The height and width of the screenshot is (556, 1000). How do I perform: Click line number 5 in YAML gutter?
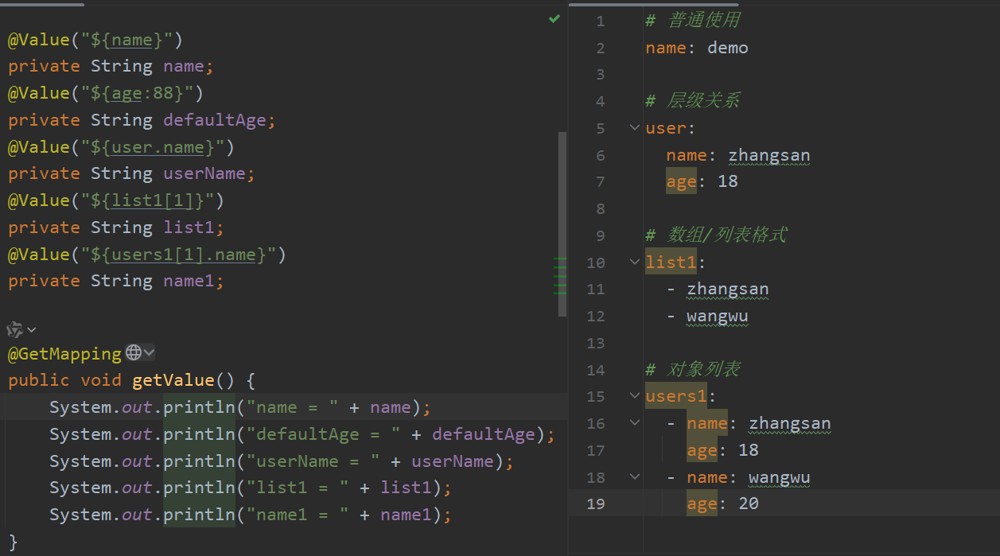pos(600,129)
